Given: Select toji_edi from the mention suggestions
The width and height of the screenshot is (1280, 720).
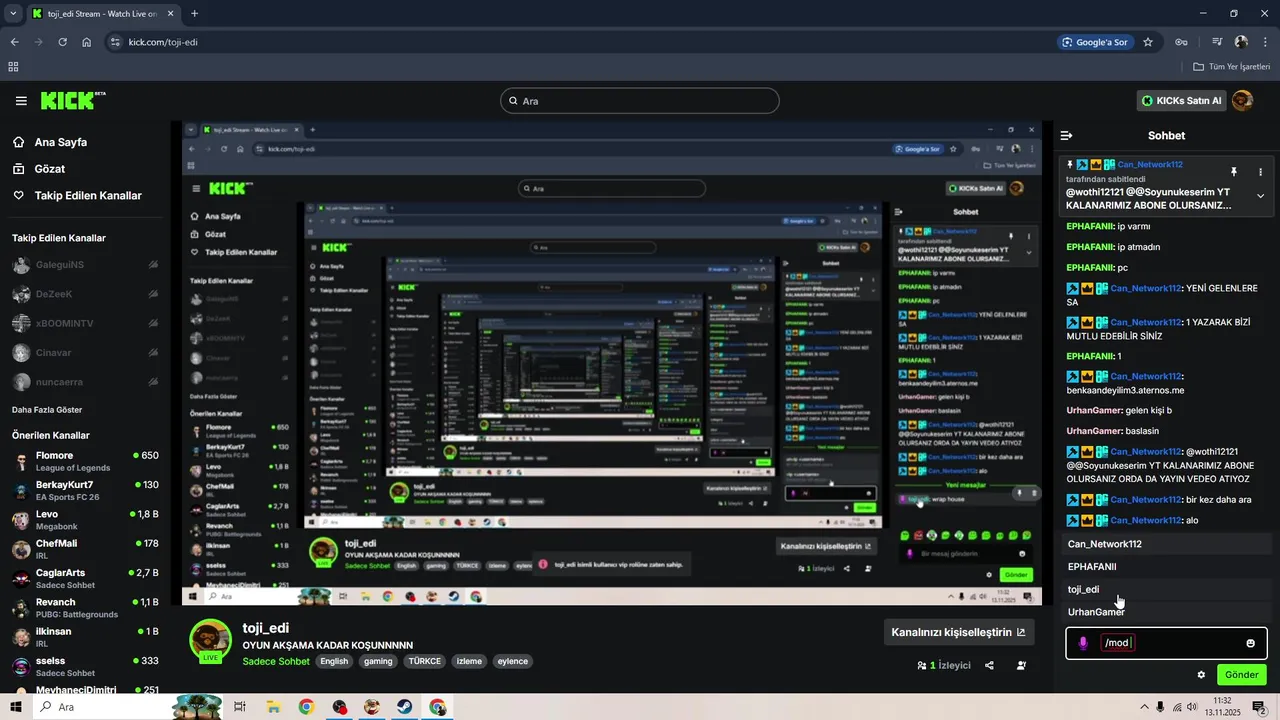Looking at the screenshot, I should pos(1166,589).
